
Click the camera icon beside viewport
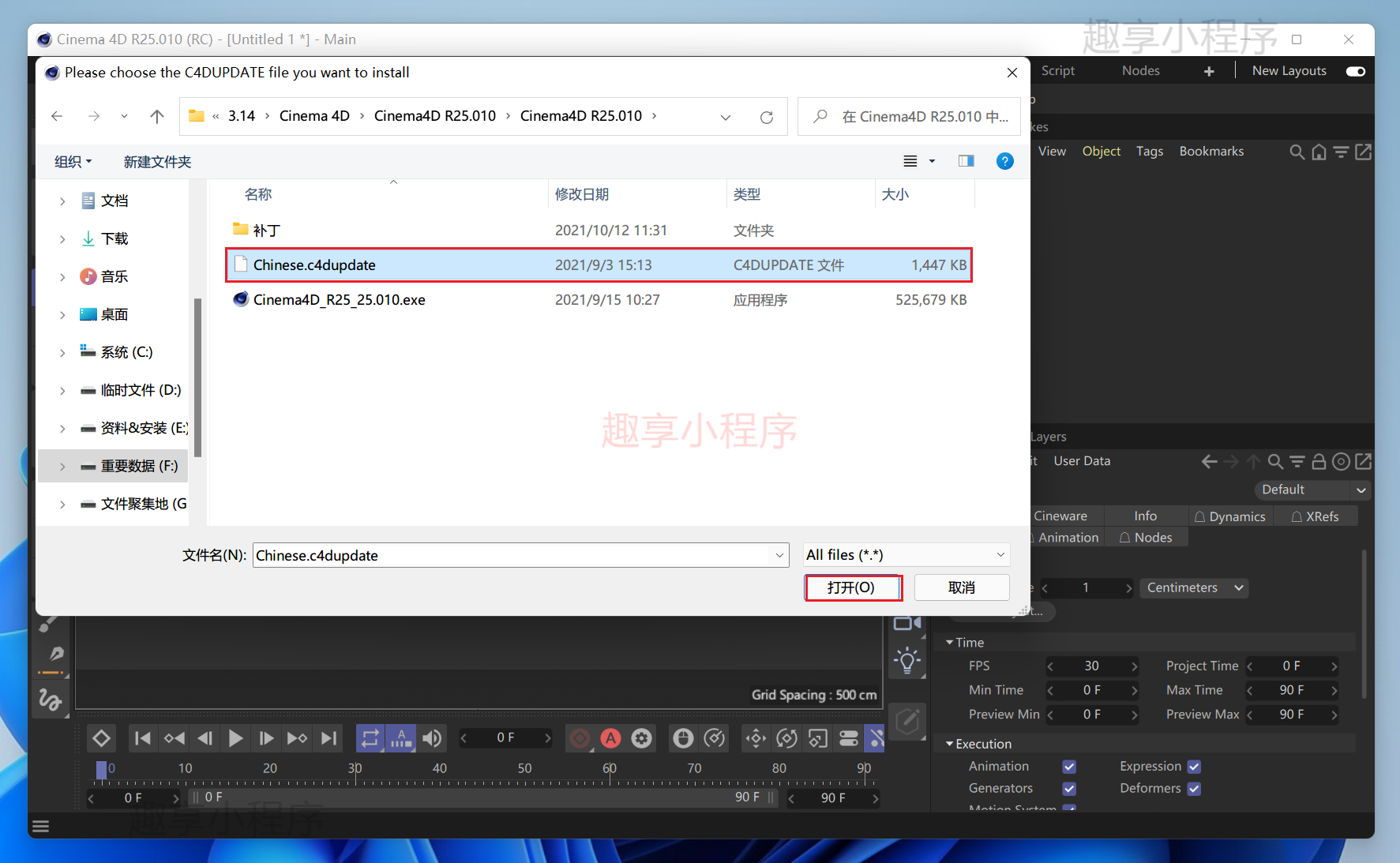(907, 624)
